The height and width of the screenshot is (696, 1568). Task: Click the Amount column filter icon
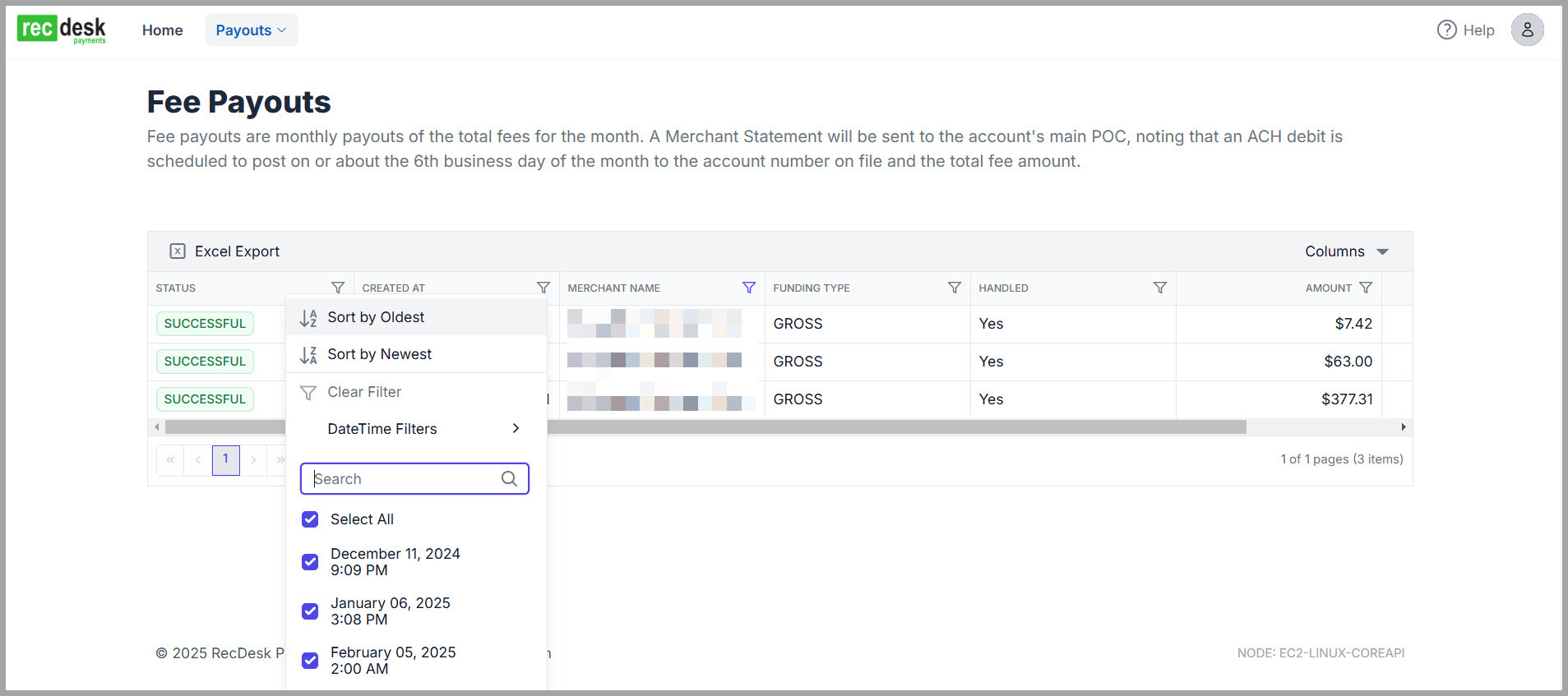point(1366,288)
